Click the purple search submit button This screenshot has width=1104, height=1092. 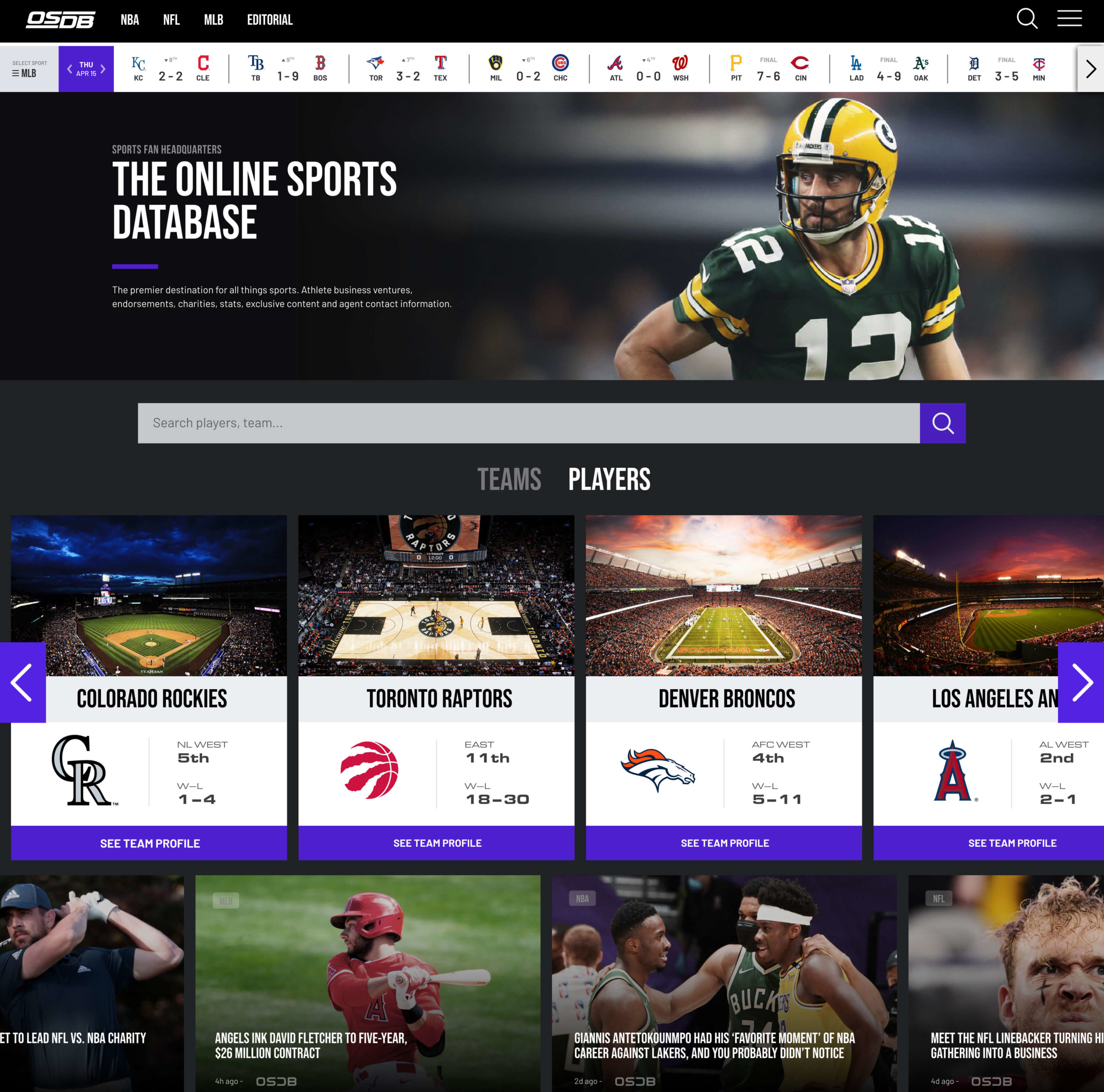943,424
